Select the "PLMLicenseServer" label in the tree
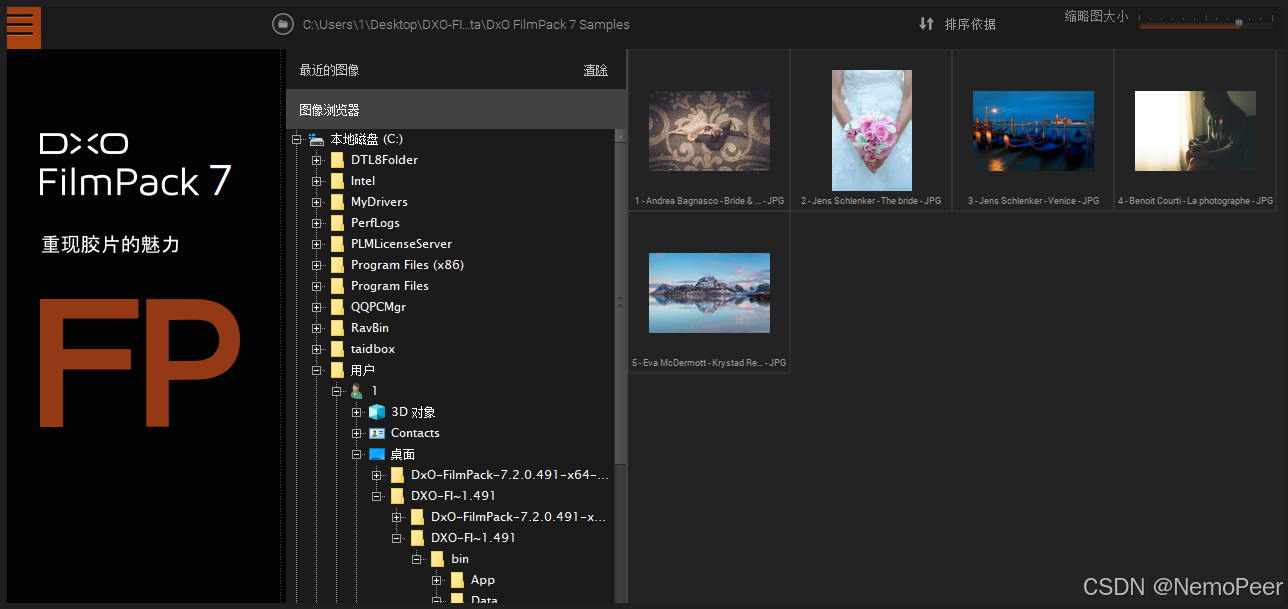1288x609 pixels. pyautogui.click(x=401, y=244)
